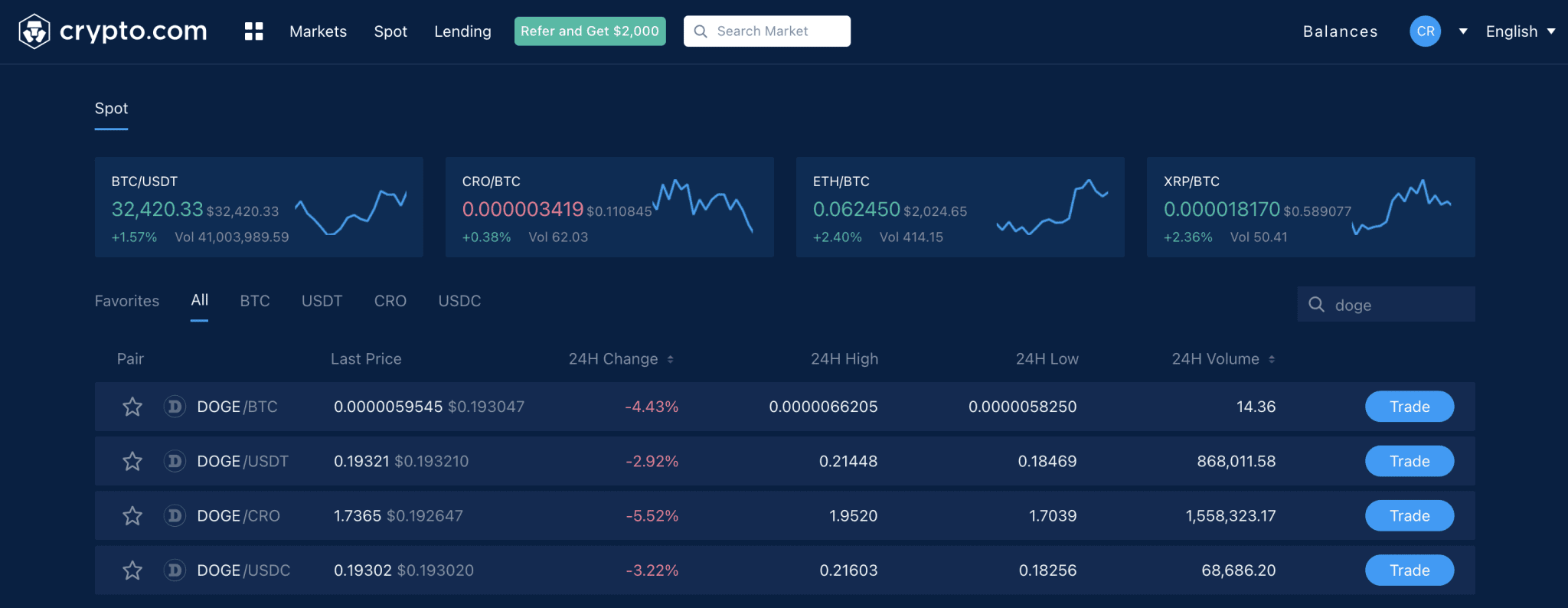Sort by 24H Change arrow icon
The image size is (1568, 608).
[671, 359]
